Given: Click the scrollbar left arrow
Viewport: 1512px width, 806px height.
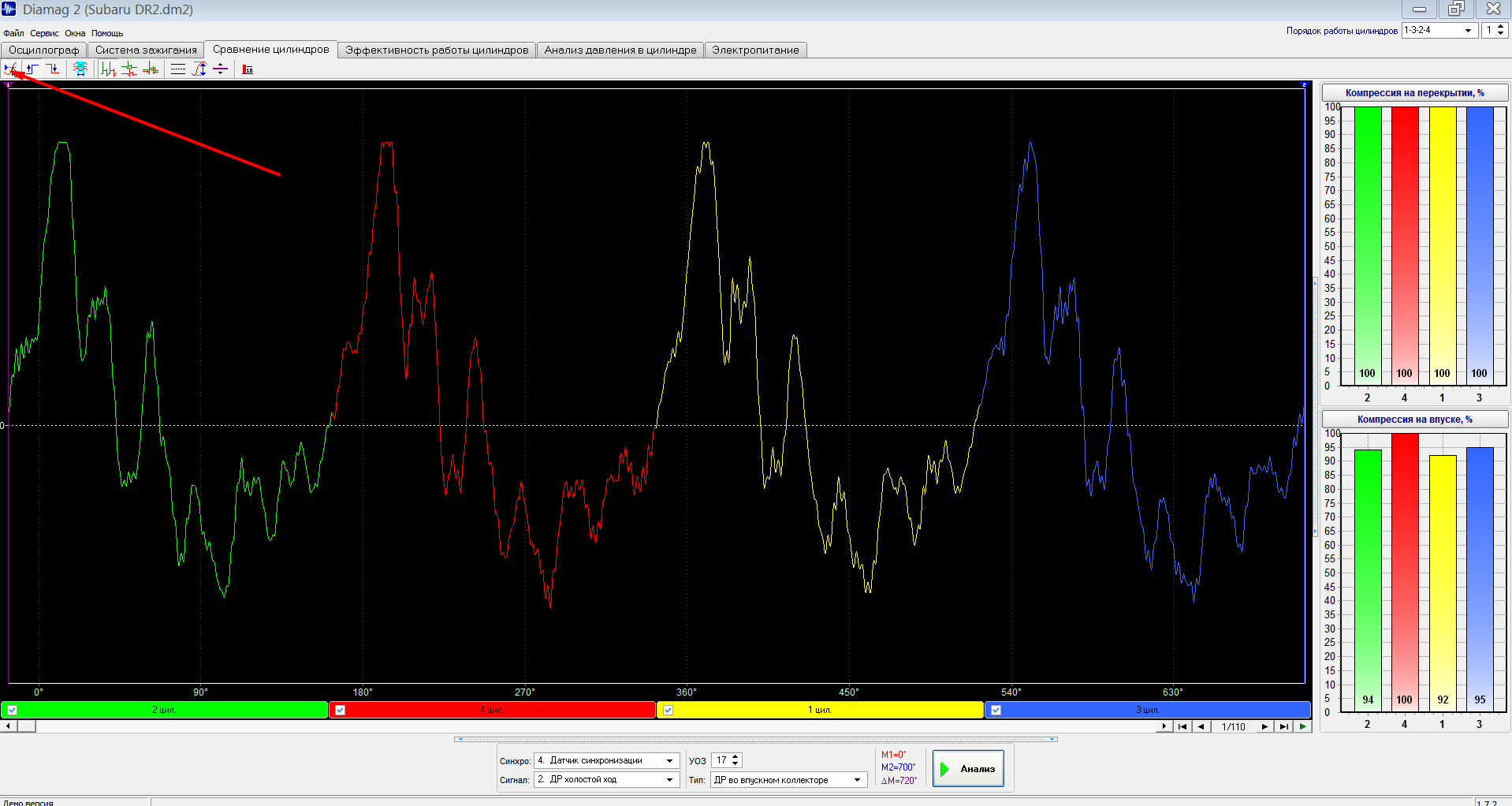Looking at the screenshot, I should click(8, 726).
